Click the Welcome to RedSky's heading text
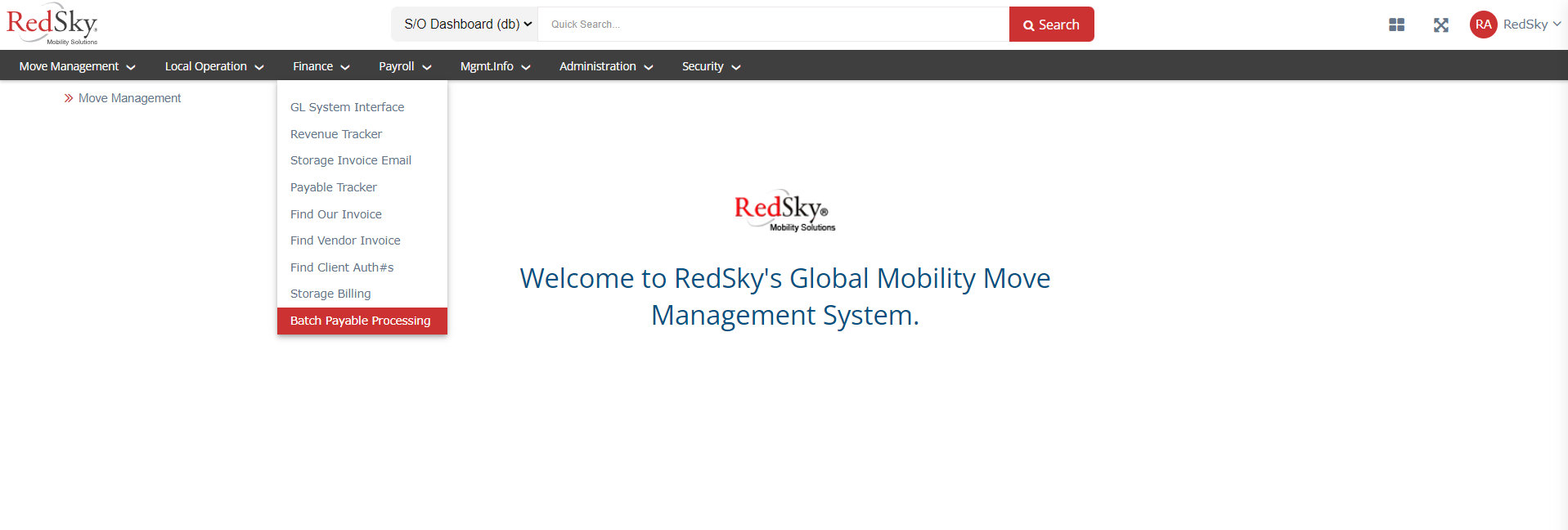The height and width of the screenshot is (530, 1568). click(785, 296)
